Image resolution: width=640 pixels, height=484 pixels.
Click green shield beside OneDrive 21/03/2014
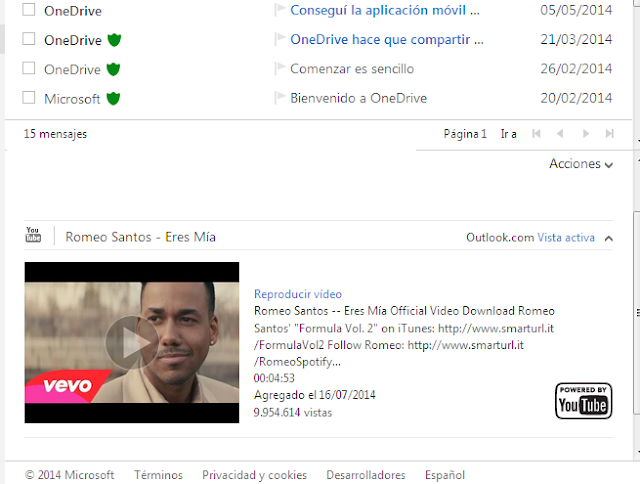(x=114, y=40)
